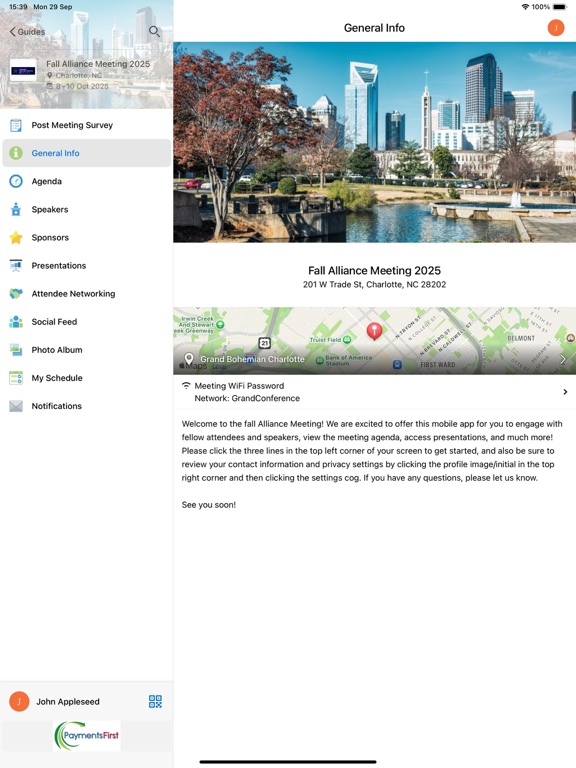Tap the John Appleseed name

(68, 701)
